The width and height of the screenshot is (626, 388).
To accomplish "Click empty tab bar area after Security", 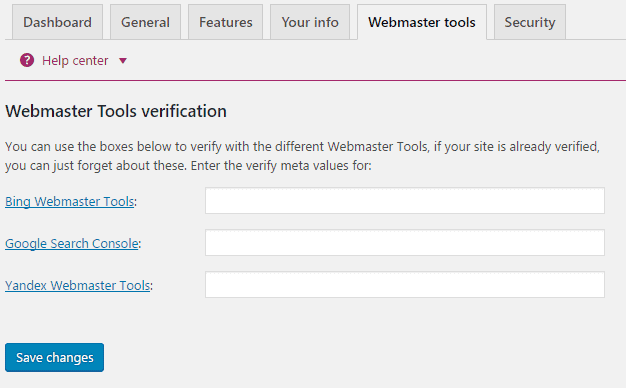I will (596, 22).
